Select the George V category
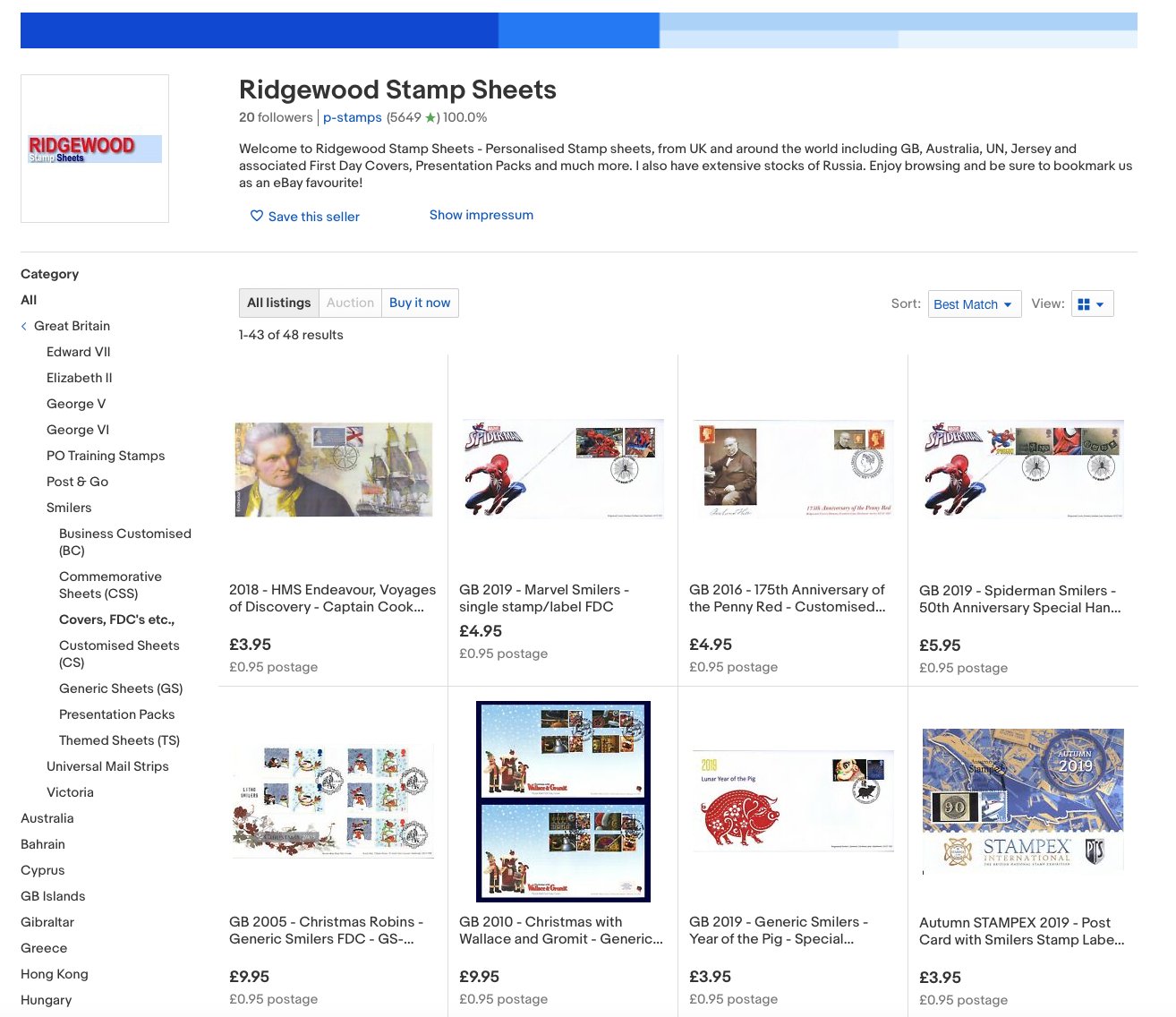Screen dimensions: 1176x1017 coord(76,404)
